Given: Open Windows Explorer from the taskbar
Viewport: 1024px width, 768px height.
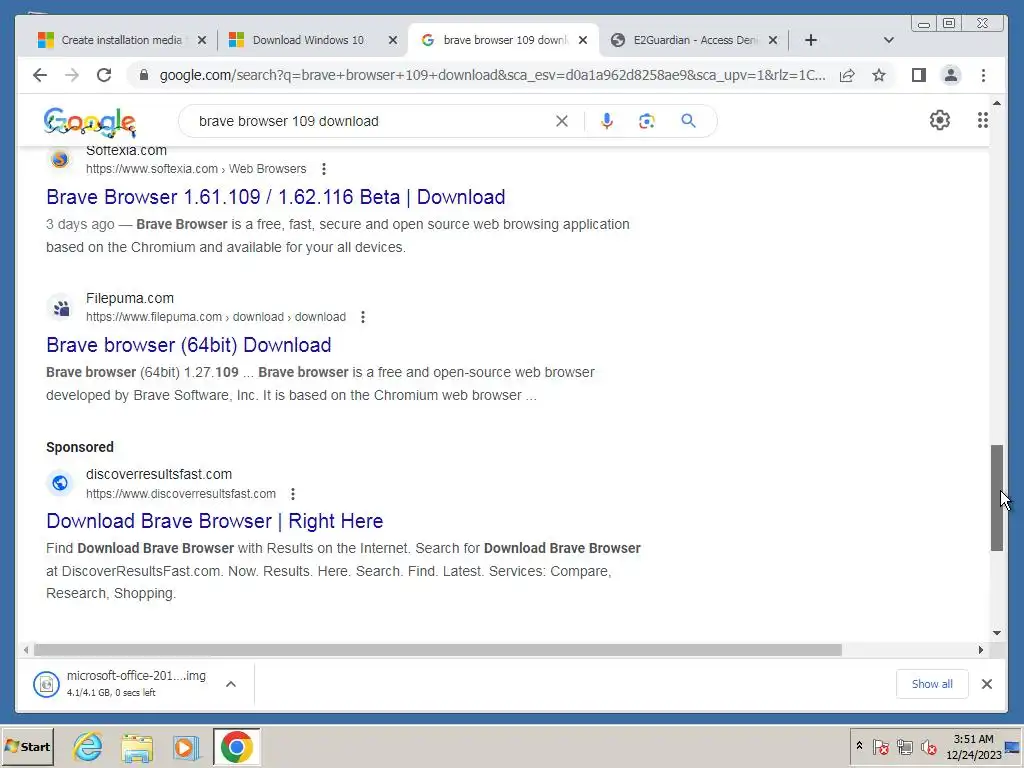Looking at the screenshot, I should coord(136,747).
